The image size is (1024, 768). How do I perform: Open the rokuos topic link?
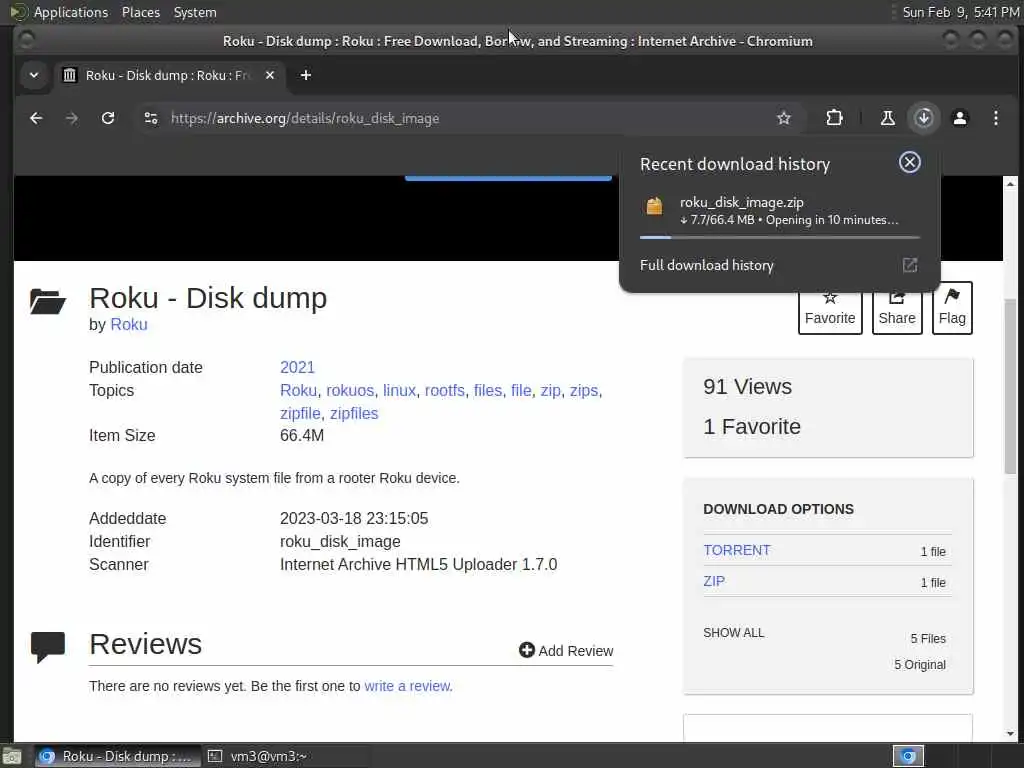tap(349, 391)
